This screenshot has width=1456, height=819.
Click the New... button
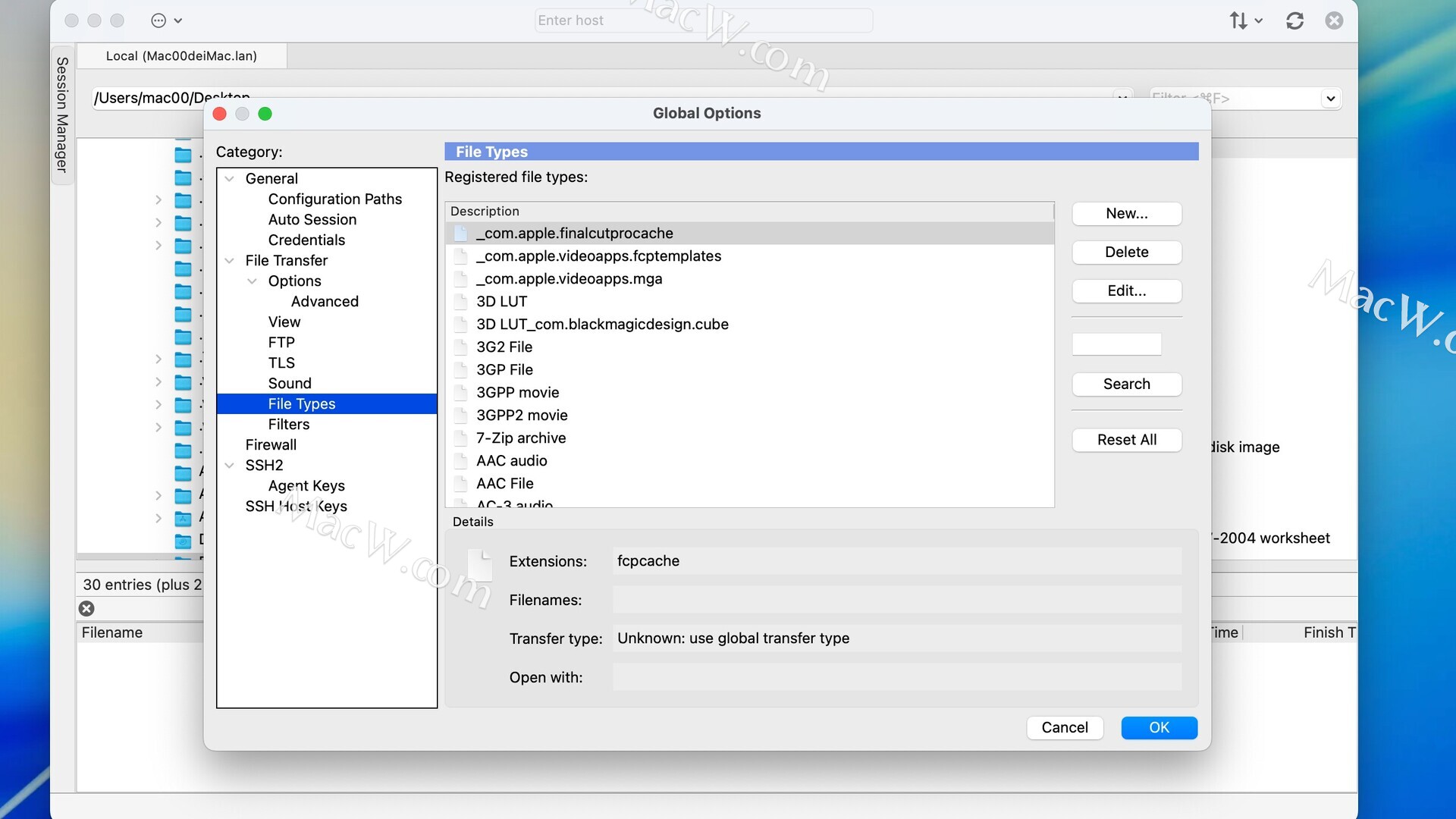pyautogui.click(x=1126, y=214)
